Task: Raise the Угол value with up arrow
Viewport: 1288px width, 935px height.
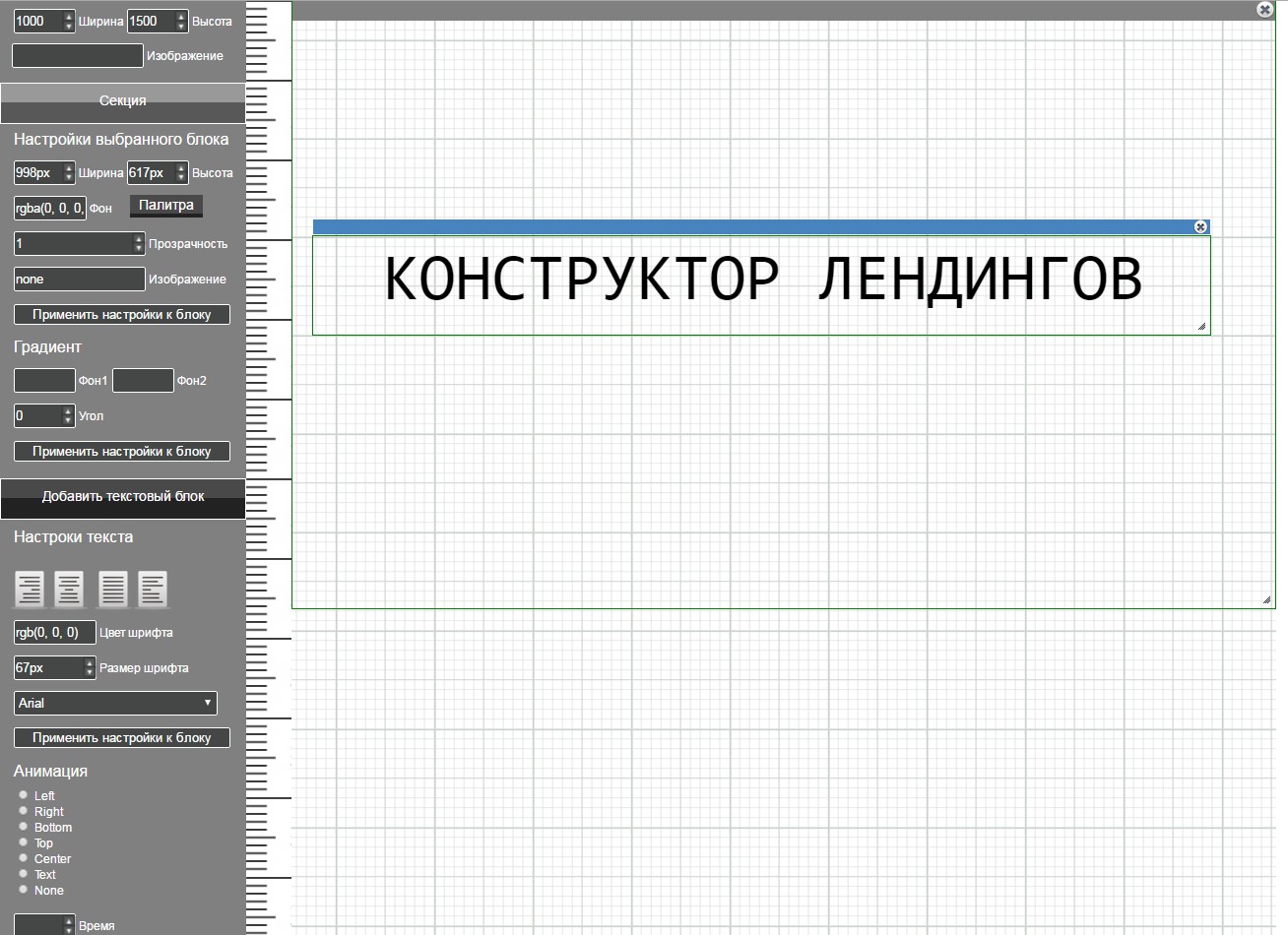Action: (68, 410)
